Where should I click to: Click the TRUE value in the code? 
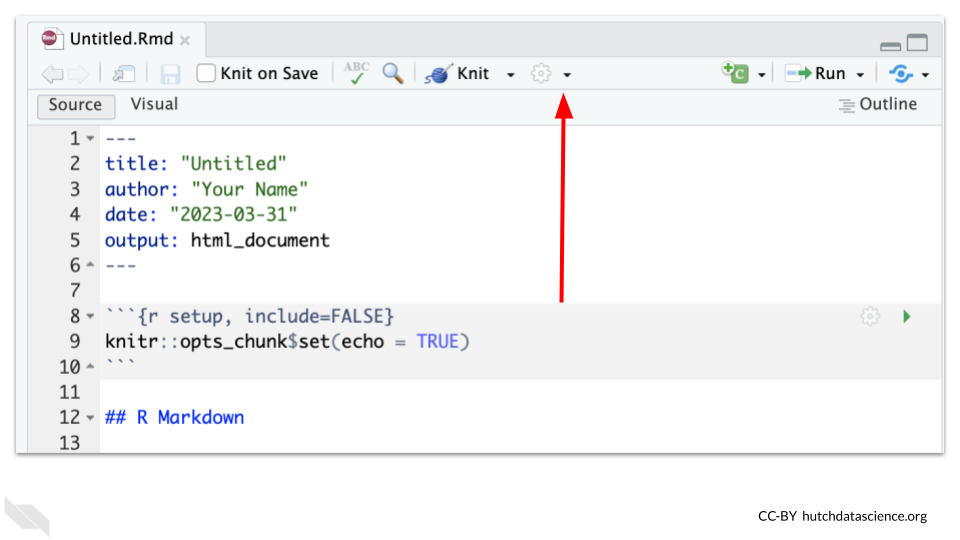(x=438, y=342)
